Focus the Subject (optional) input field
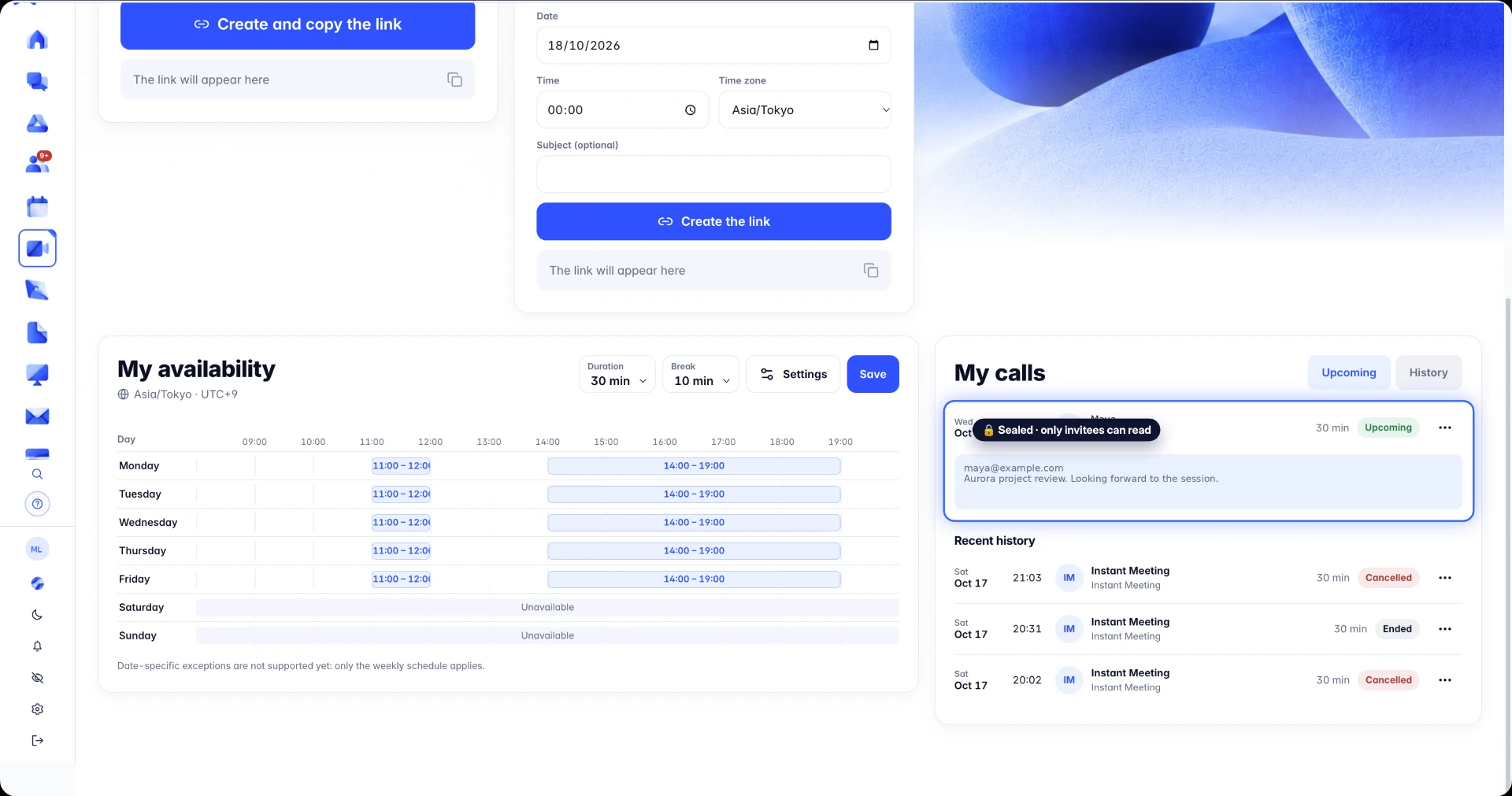1512x796 pixels. tap(713, 174)
